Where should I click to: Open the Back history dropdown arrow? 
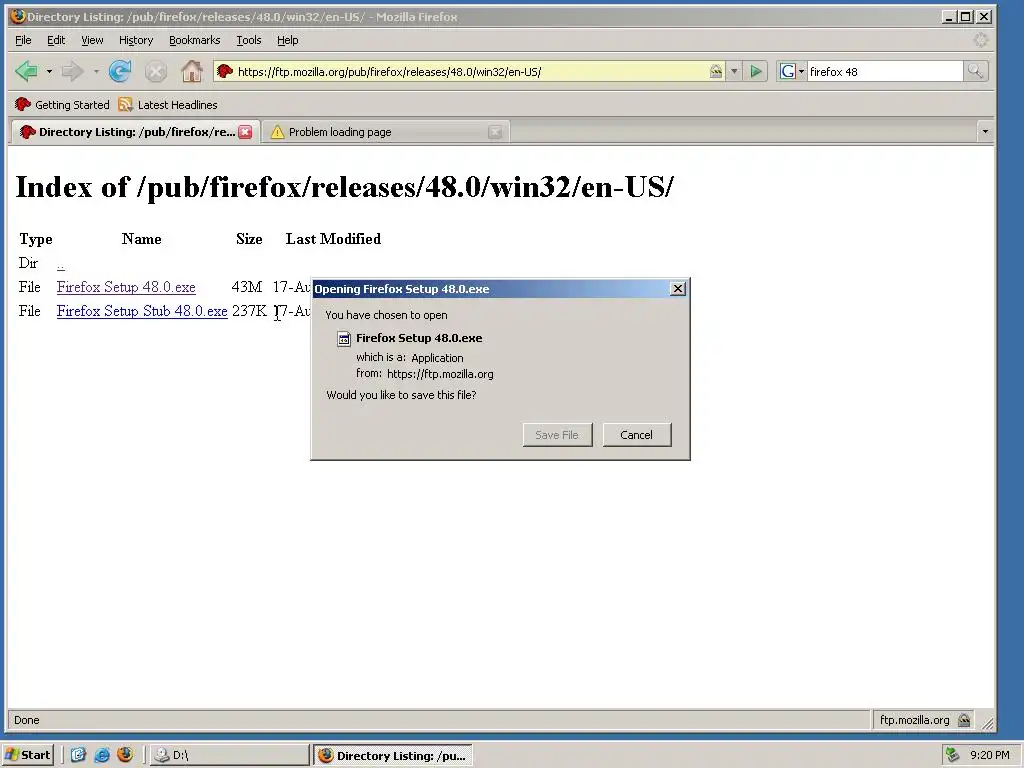(x=49, y=71)
